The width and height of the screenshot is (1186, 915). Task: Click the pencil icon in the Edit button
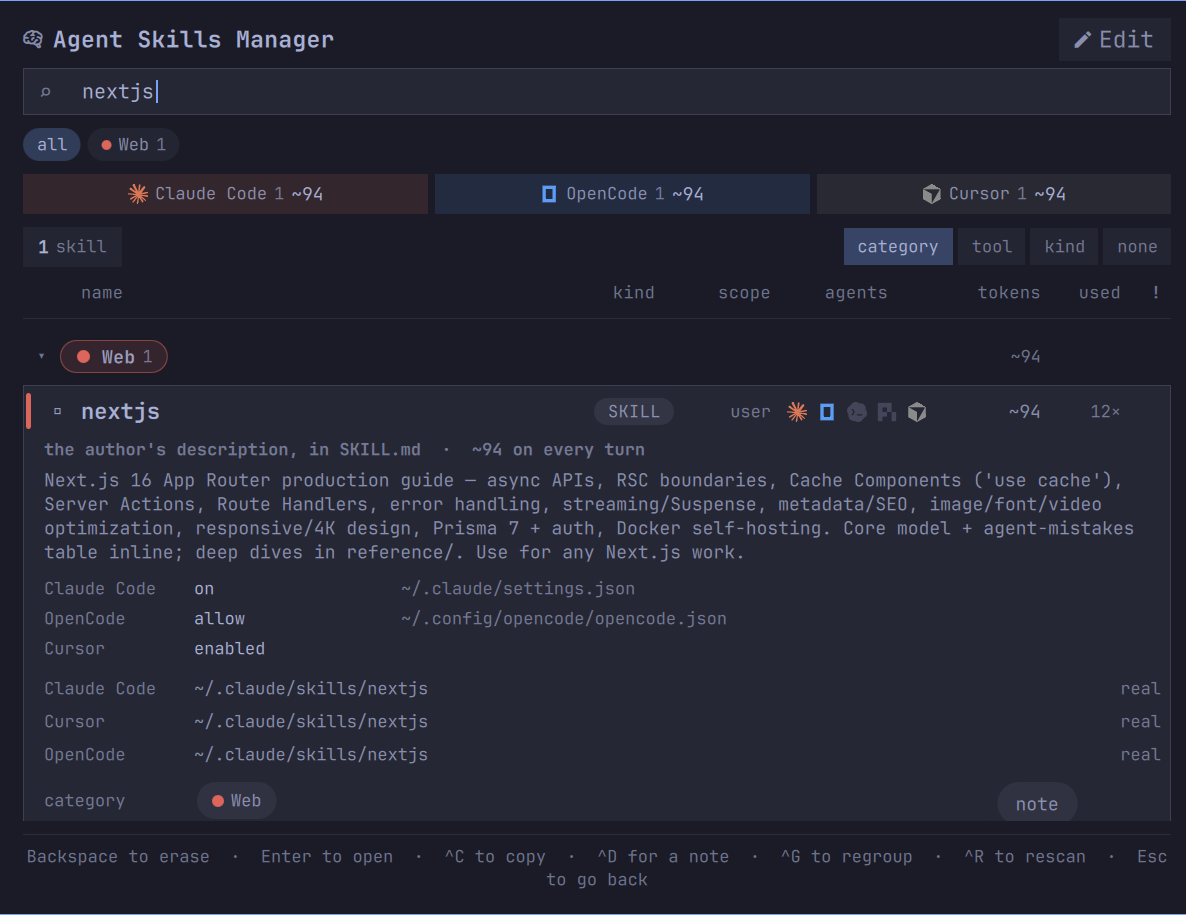(1082, 40)
